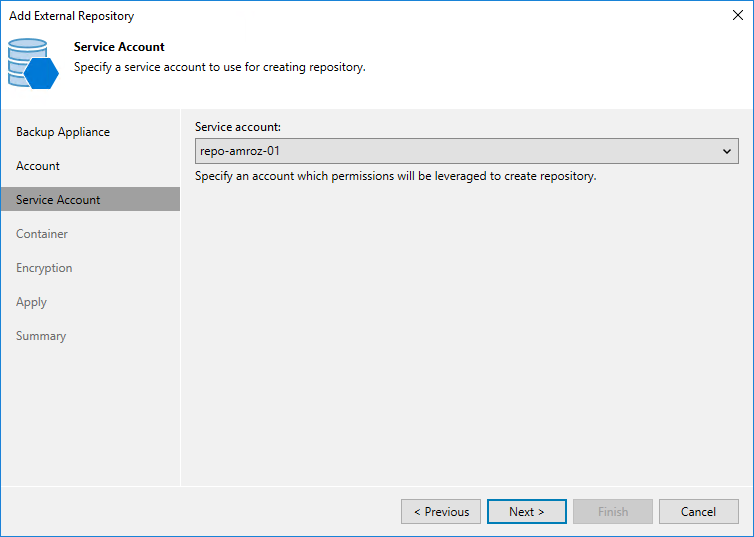Close the Add External Repository dialog

click(738, 15)
